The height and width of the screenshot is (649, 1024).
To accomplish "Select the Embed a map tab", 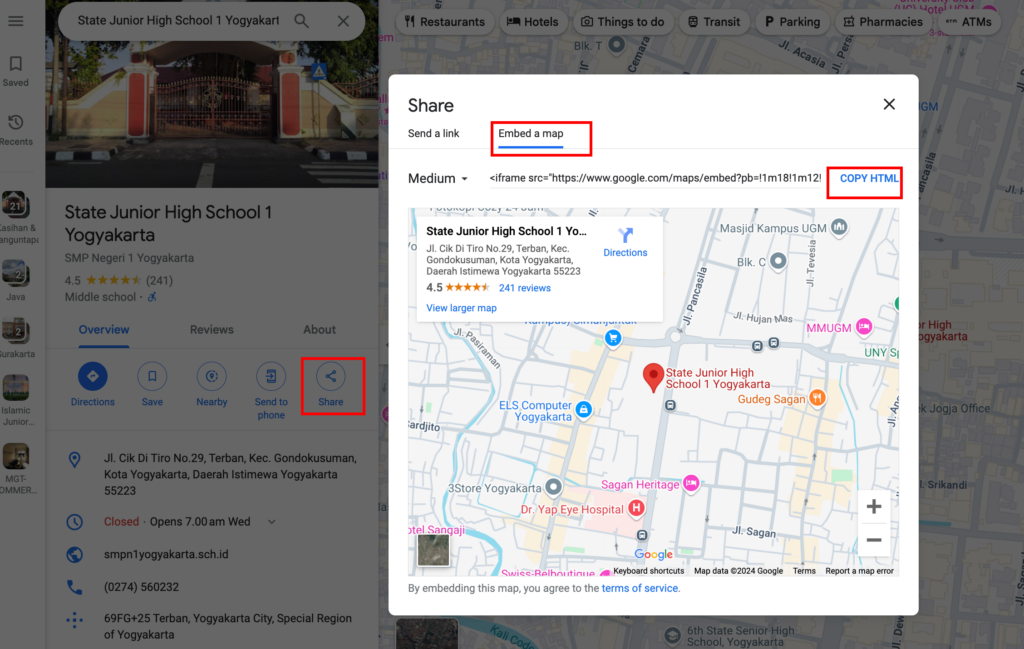I will click(530, 134).
